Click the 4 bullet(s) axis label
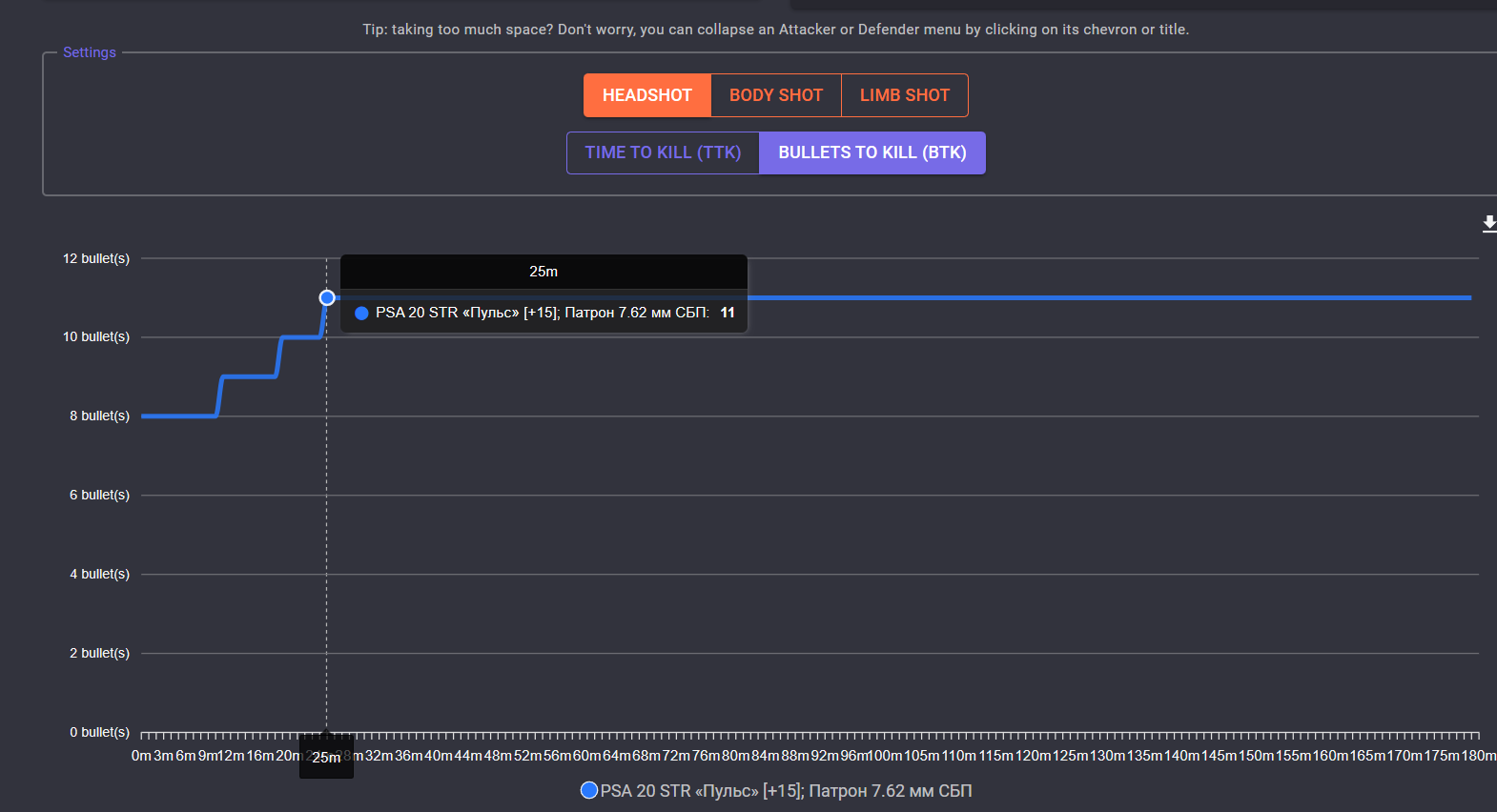This screenshot has width=1497, height=812. coord(99,574)
